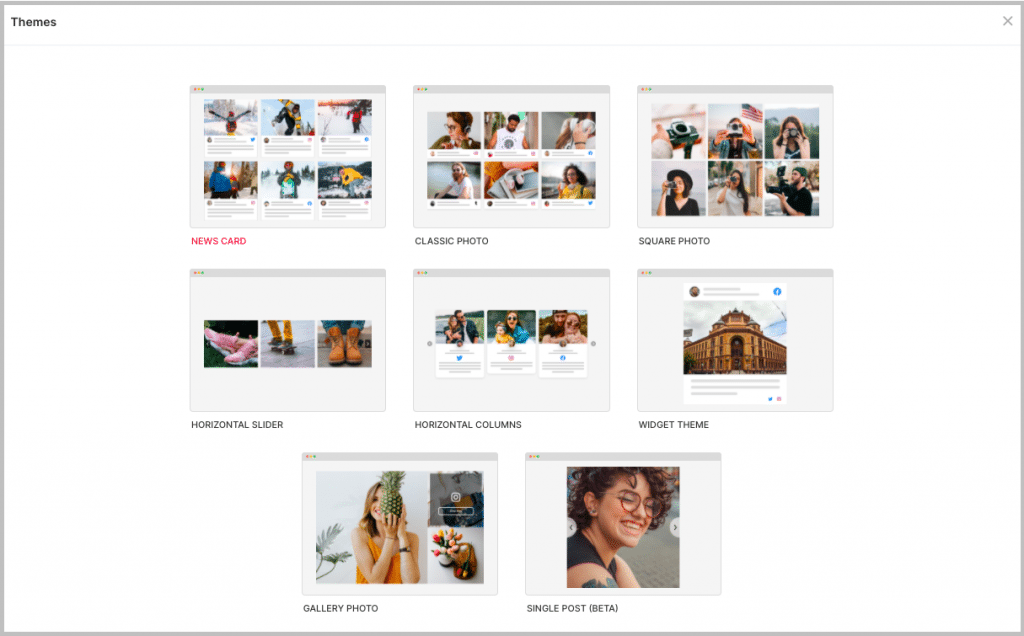Click right arrow in Horizontal Columns preview
This screenshot has width=1024, height=636.
tap(593, 344)
